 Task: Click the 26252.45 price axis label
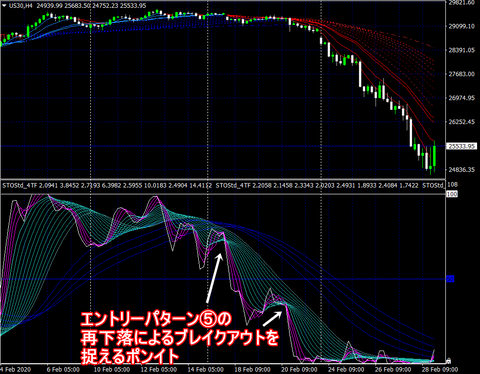[x=462, y=122]
